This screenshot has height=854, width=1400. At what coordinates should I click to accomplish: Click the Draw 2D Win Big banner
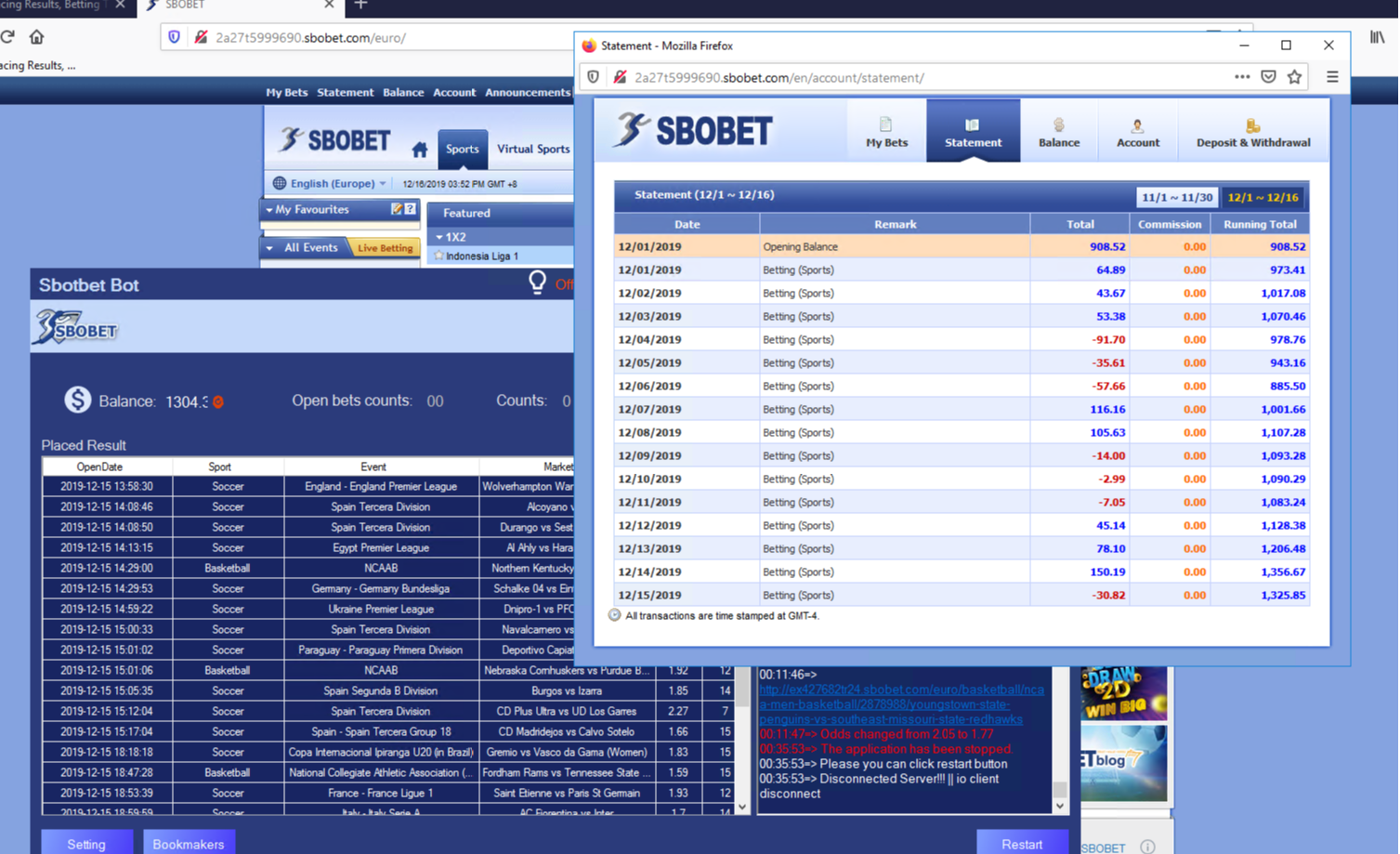(x=1123, y=693)
